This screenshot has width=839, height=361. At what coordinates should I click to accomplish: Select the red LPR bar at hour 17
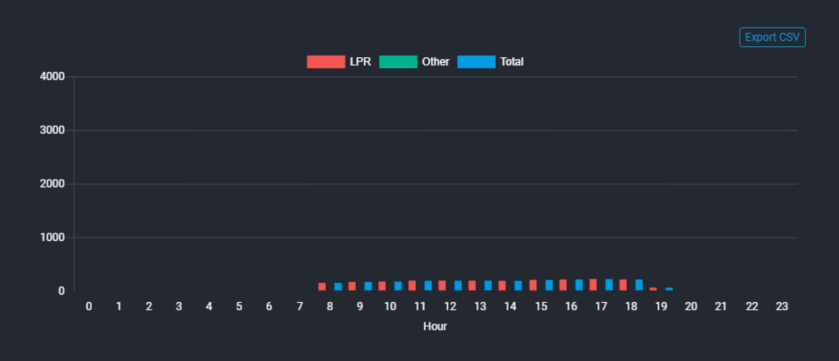tap(593, 285)
